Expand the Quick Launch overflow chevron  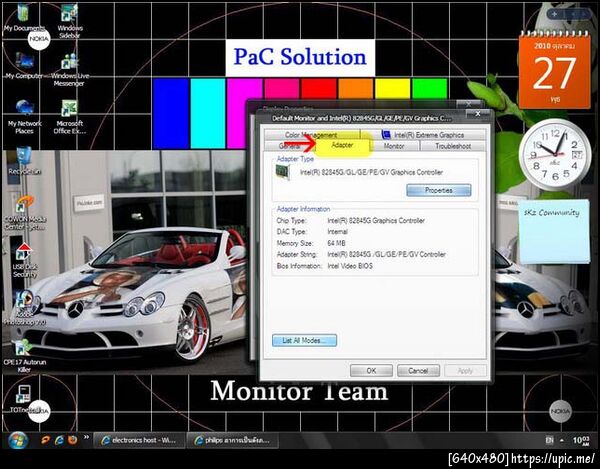coord(86,437)
